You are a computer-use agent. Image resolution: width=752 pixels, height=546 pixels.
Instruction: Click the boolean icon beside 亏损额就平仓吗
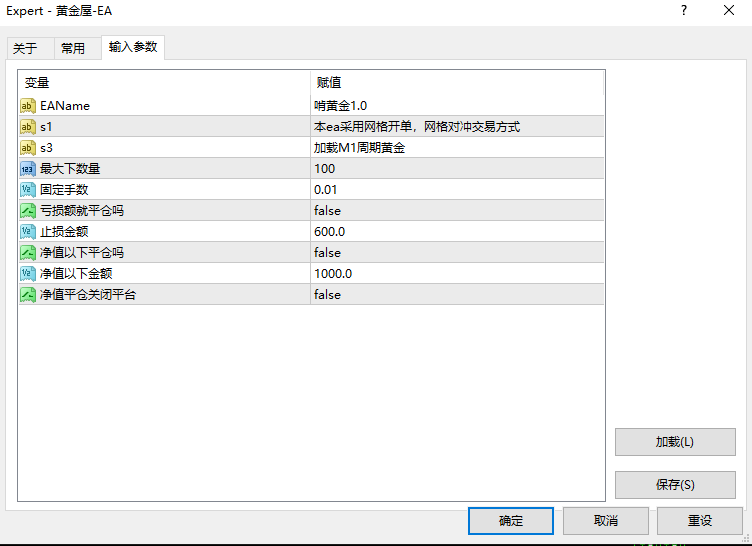pyautogui.click(x=28, y=211)
